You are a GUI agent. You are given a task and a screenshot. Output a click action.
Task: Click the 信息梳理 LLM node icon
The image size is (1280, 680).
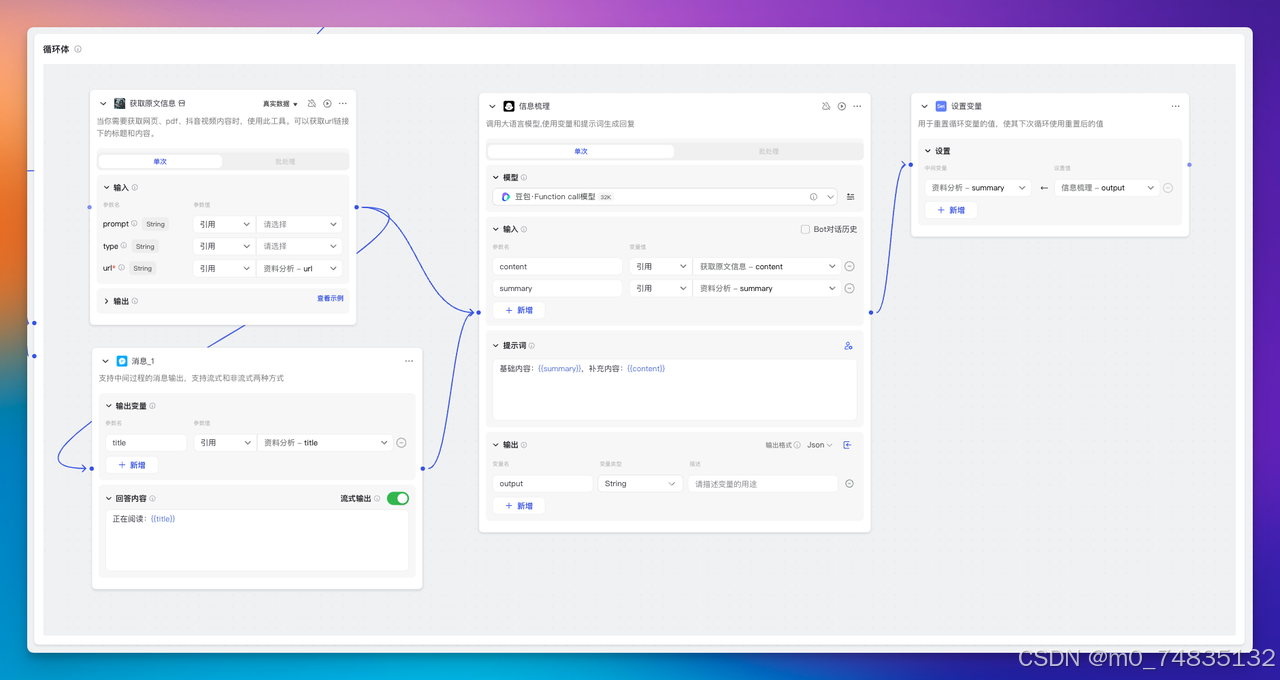coord(509,106)
